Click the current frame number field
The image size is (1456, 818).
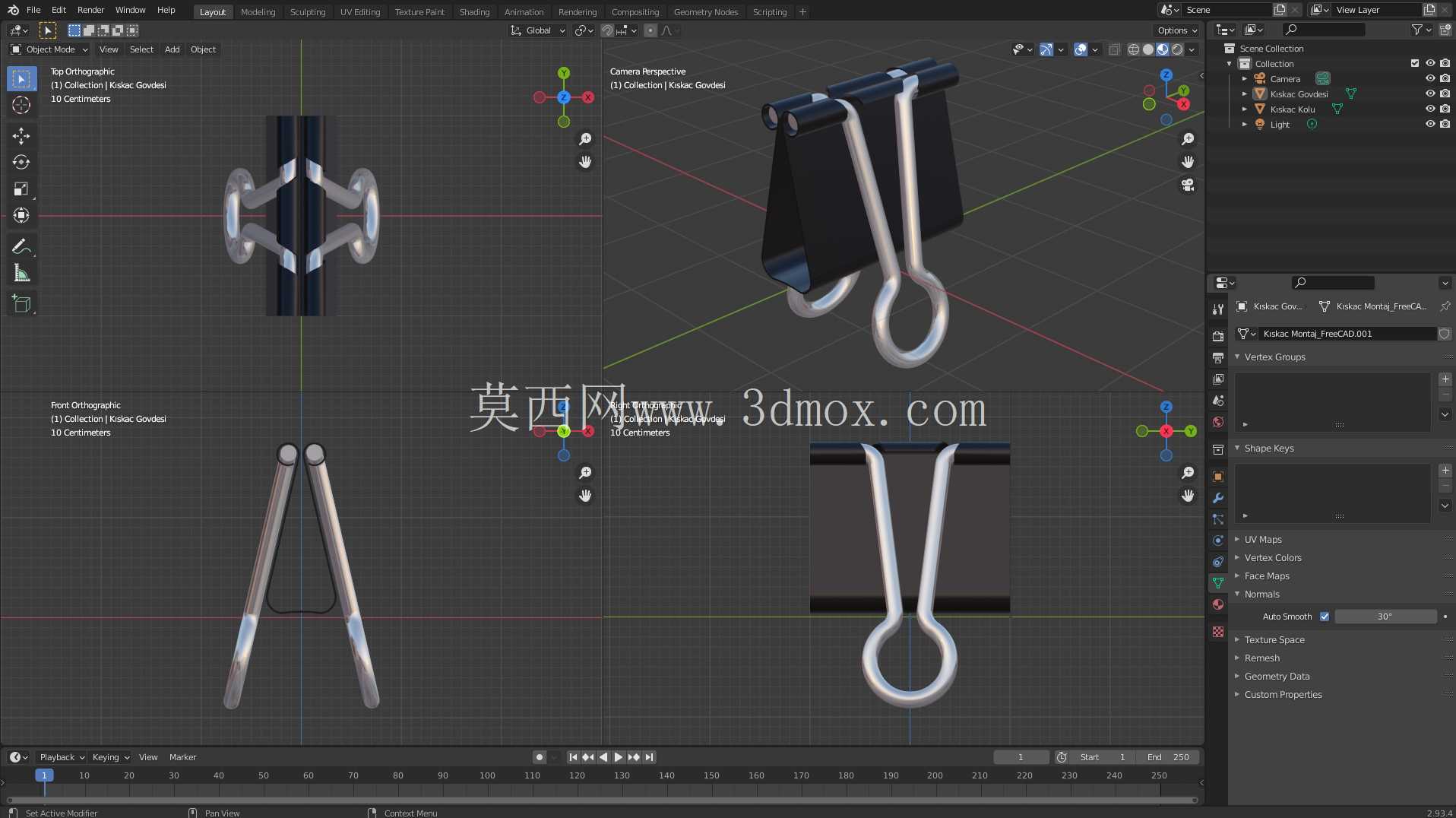click(1021, 757)
